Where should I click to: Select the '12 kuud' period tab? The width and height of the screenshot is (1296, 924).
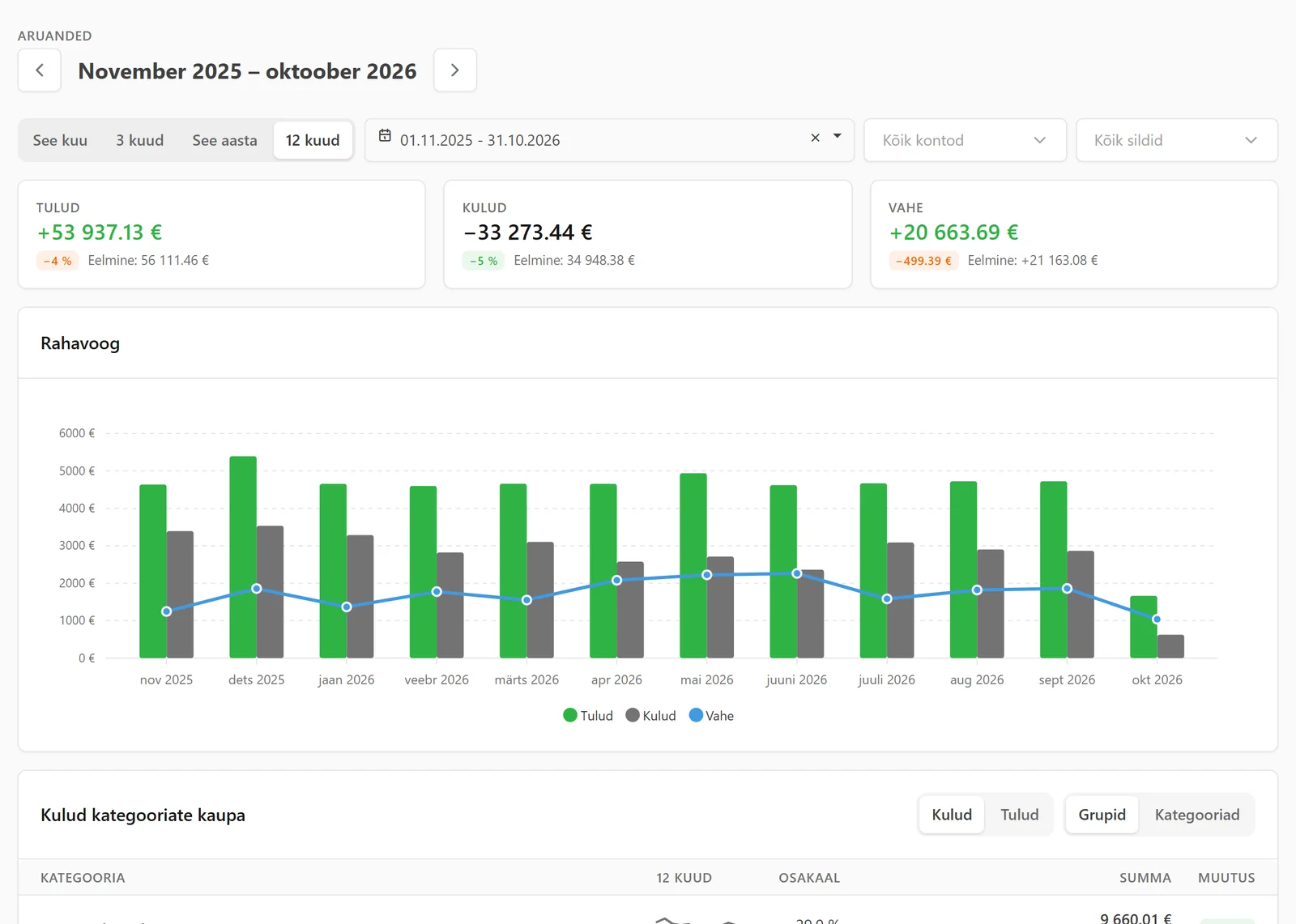(313, 140)
